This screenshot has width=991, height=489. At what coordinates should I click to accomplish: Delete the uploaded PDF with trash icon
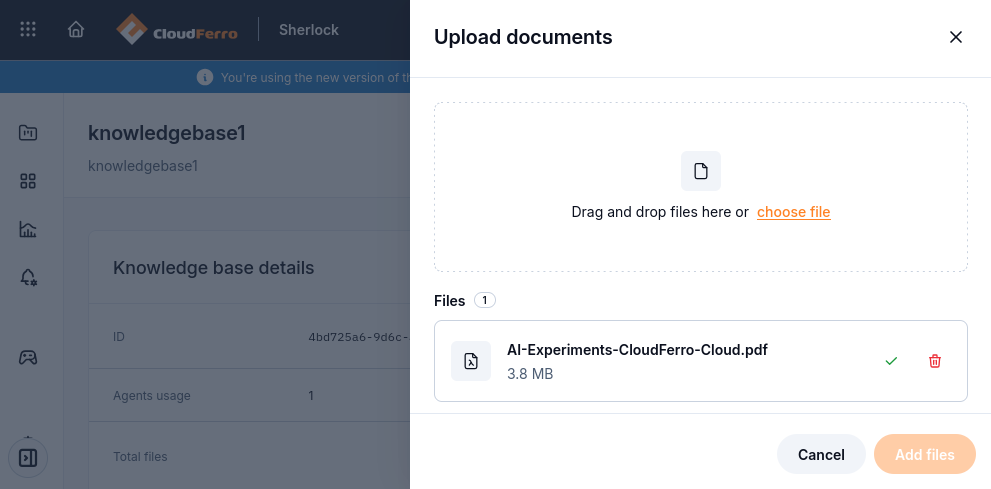[x=935, y=361]
